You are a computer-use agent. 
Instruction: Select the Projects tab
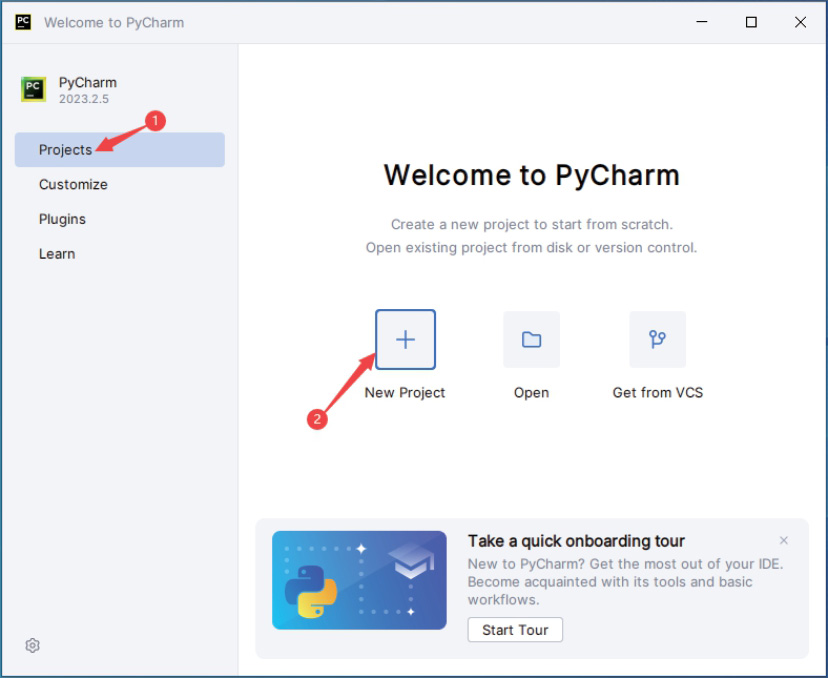click(120, 150)
